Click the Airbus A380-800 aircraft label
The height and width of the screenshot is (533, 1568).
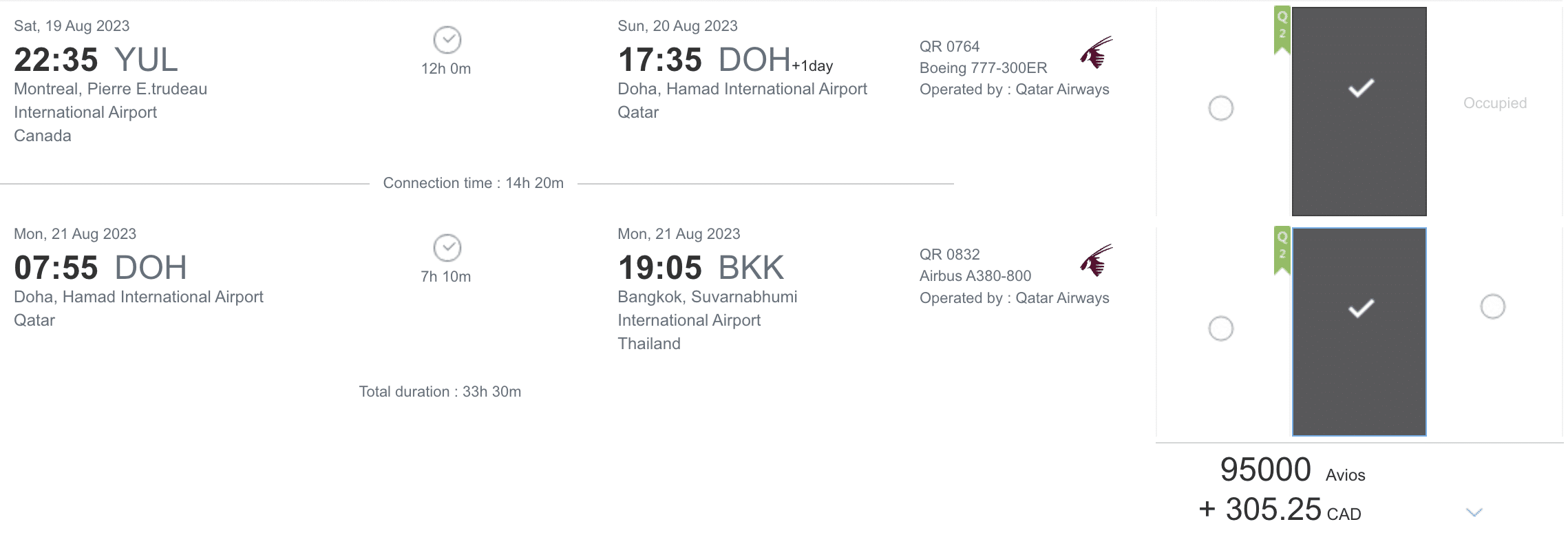(975, 276)
